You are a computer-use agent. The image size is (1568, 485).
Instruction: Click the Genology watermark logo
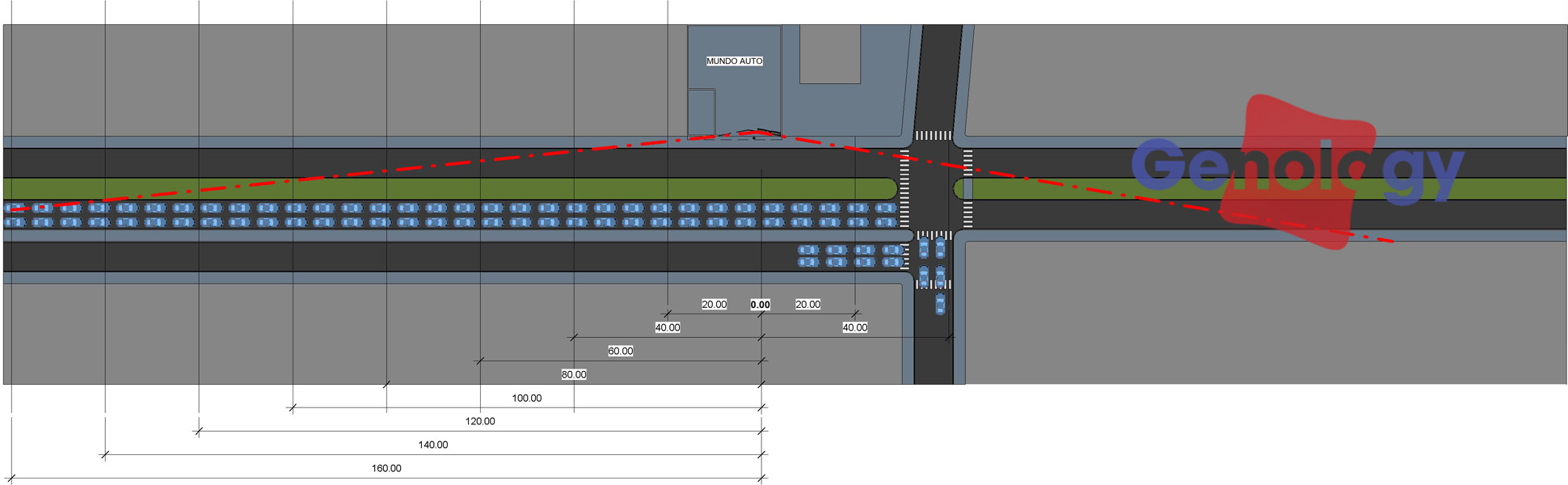[x=1296, y=171]
